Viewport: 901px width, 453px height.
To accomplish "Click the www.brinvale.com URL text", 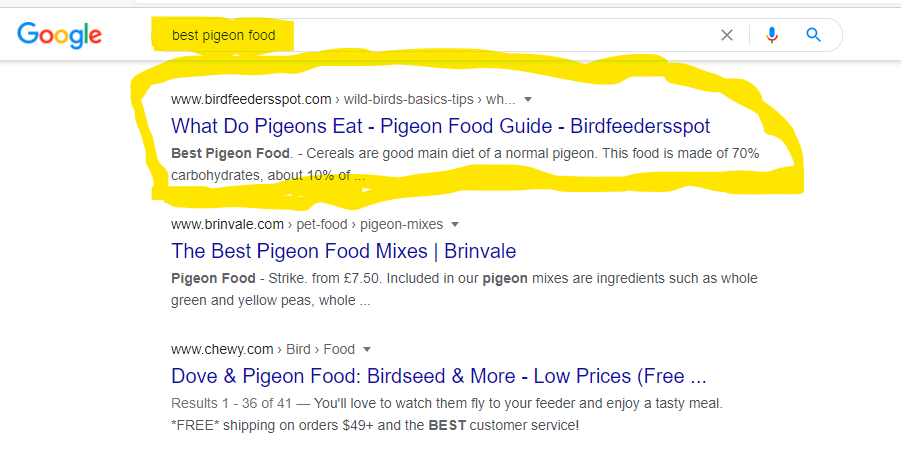I will [227, 224].
